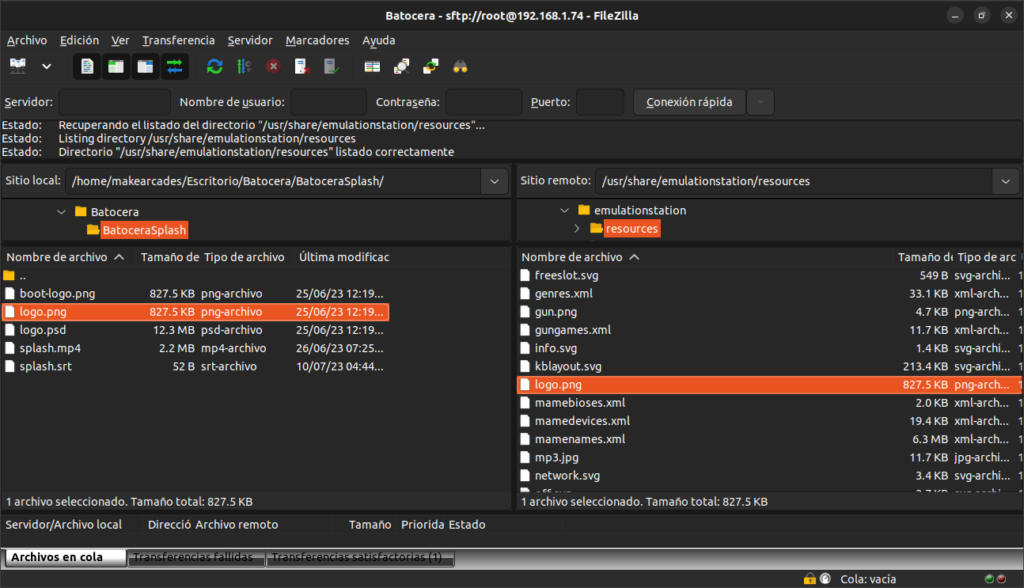
Task: Switch to the Archivos en cola tab
Action: pyautogui.click(x=65, y=557)
